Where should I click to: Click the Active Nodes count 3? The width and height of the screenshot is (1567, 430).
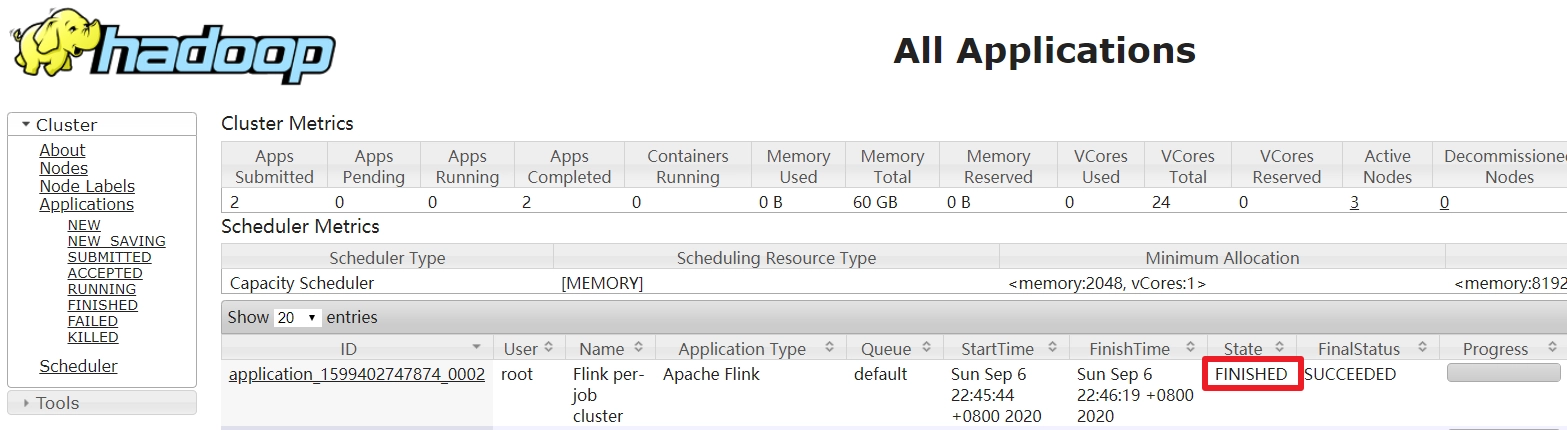click(1354, 202)
